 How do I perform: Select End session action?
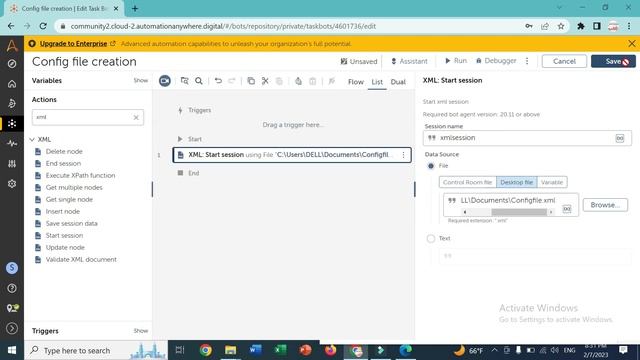[63, 163]
